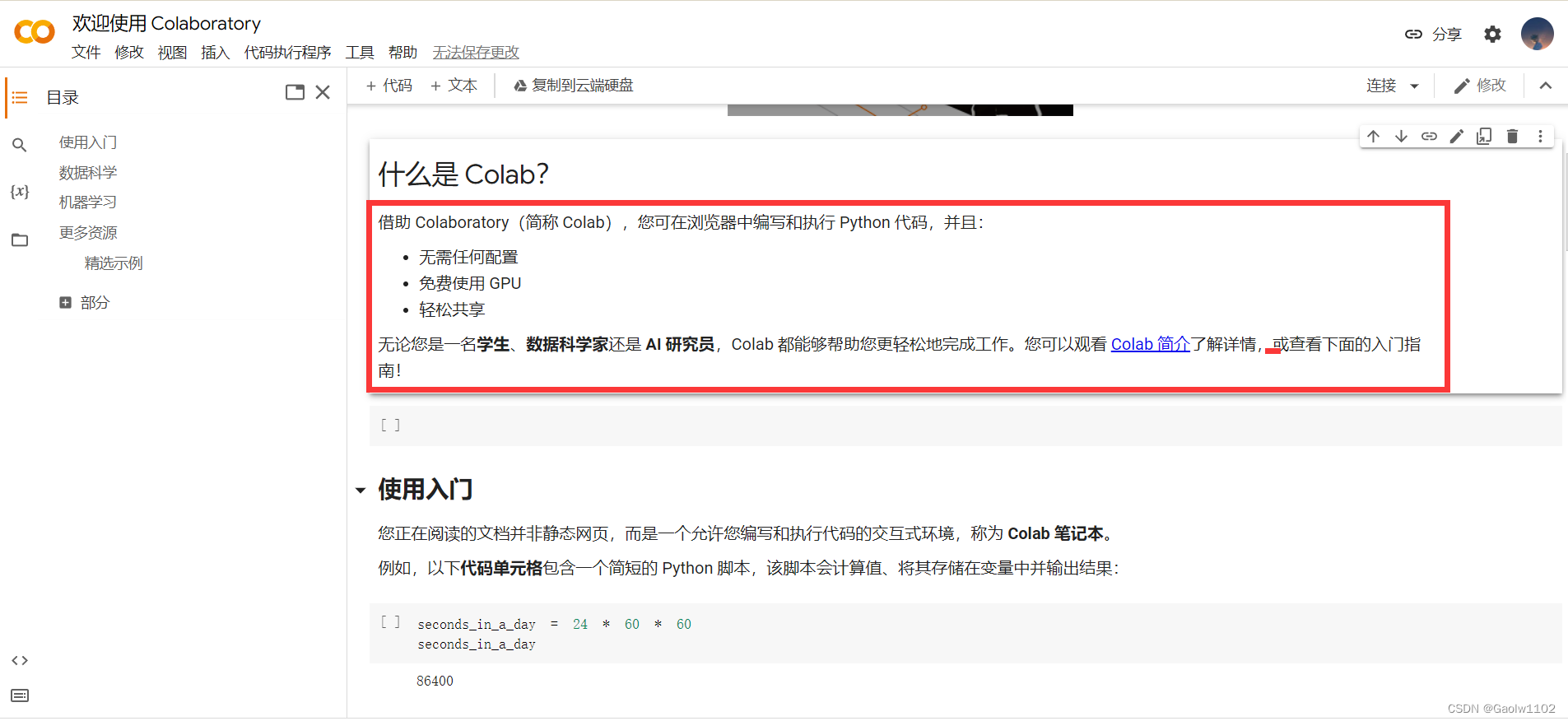Edit the cell with the pencil icon
1568x721 pixels.
(x=1457, y=136)
